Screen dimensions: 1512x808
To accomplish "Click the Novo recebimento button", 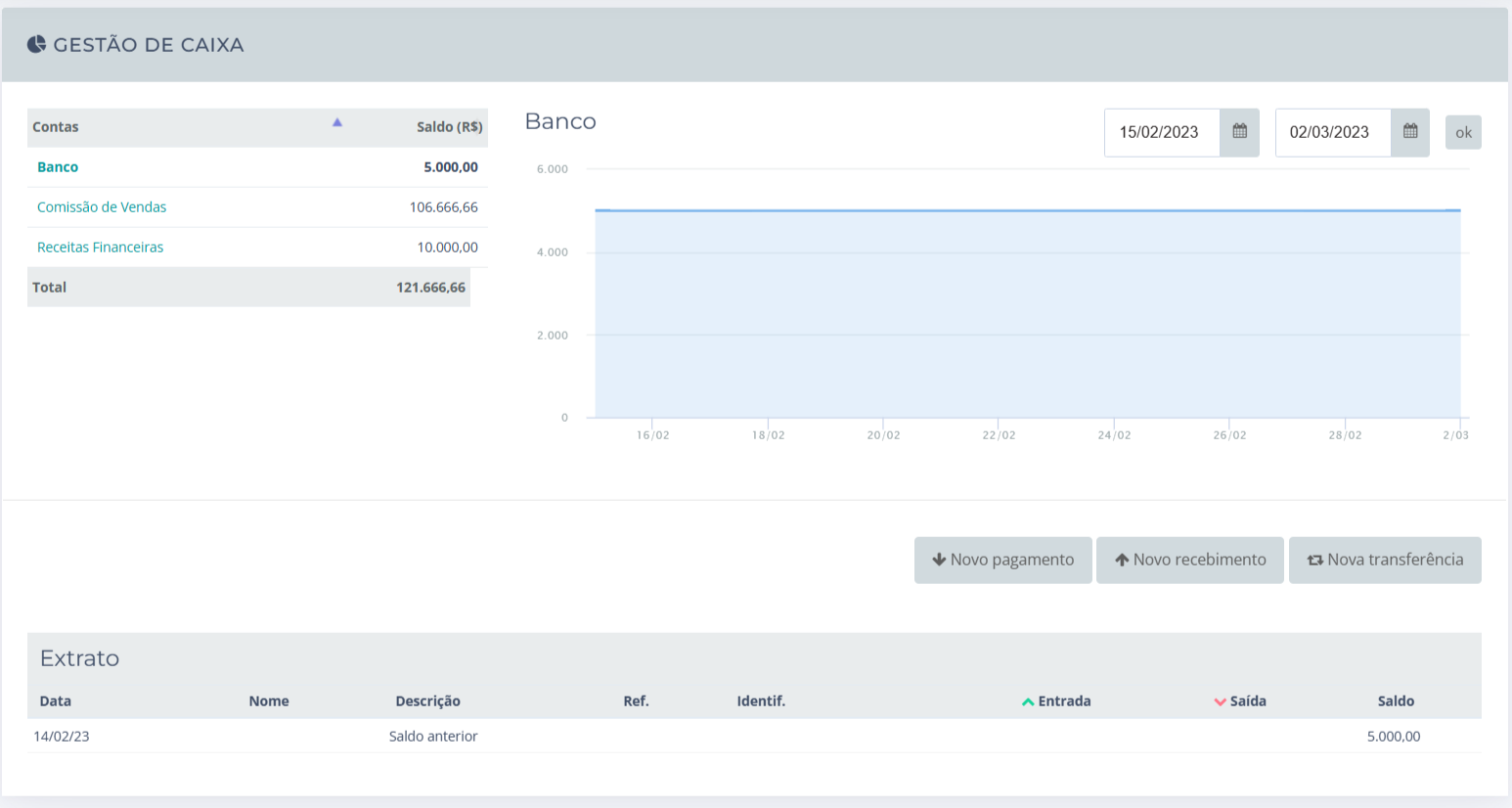I will click(x=1189, y=560).
